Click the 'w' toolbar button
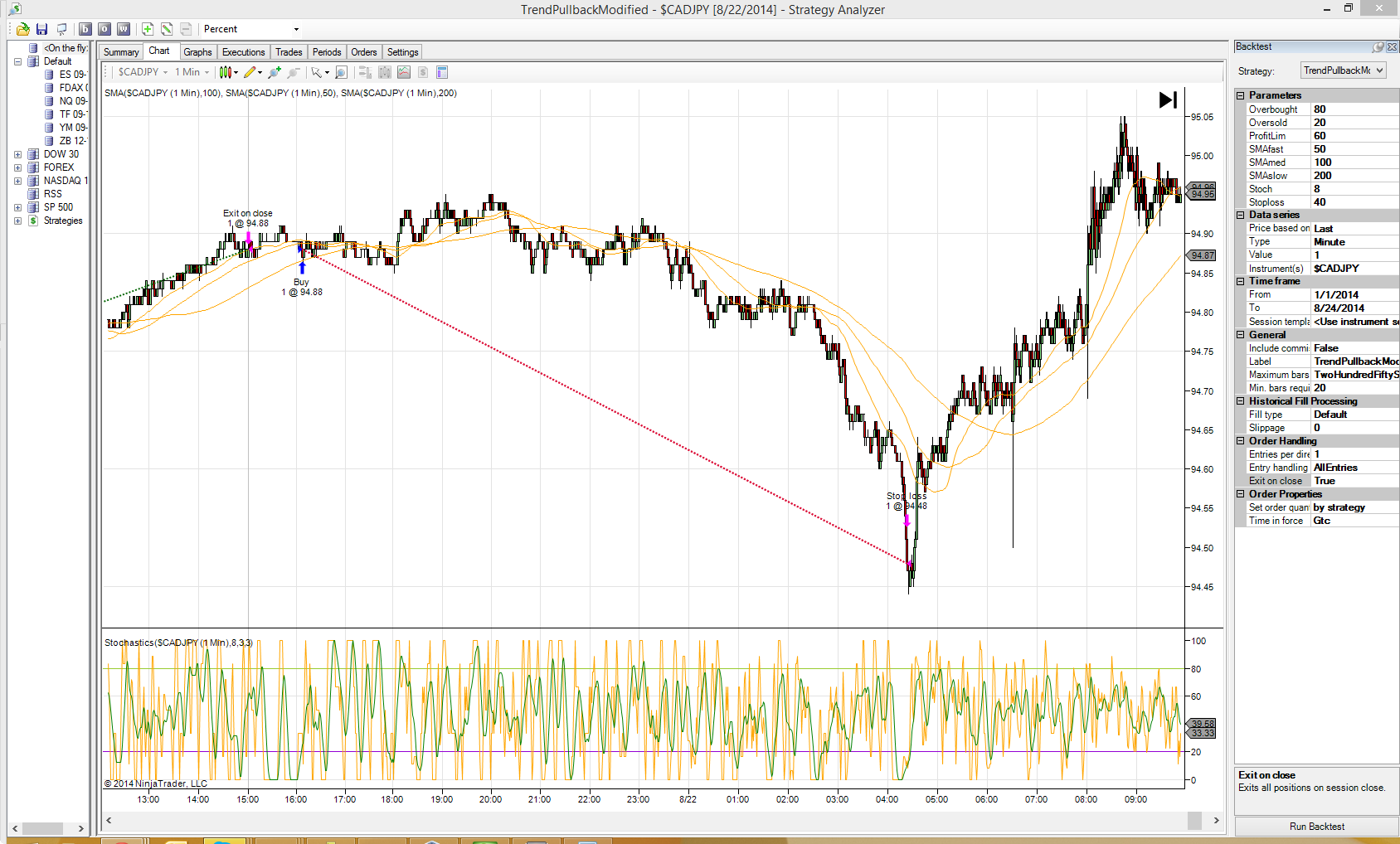 (124, 29)
